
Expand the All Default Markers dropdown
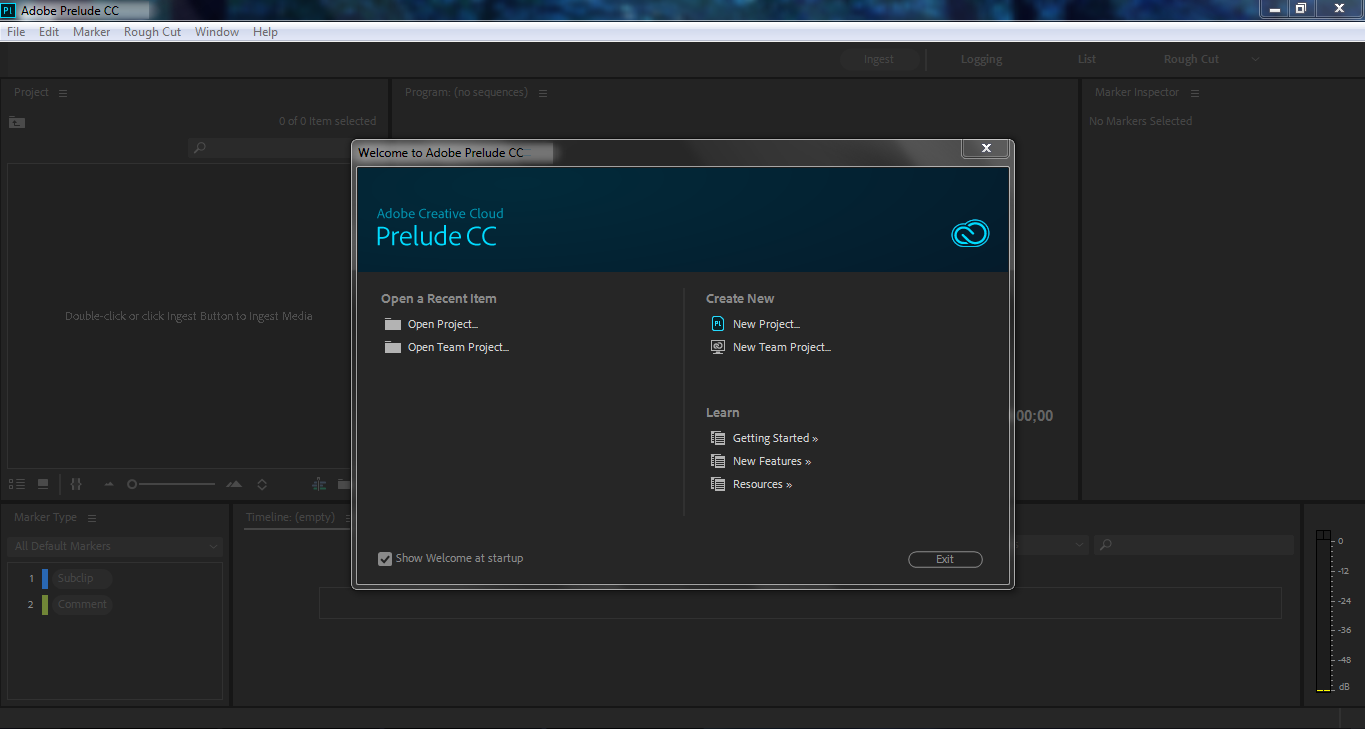click(x=115, y=546)
